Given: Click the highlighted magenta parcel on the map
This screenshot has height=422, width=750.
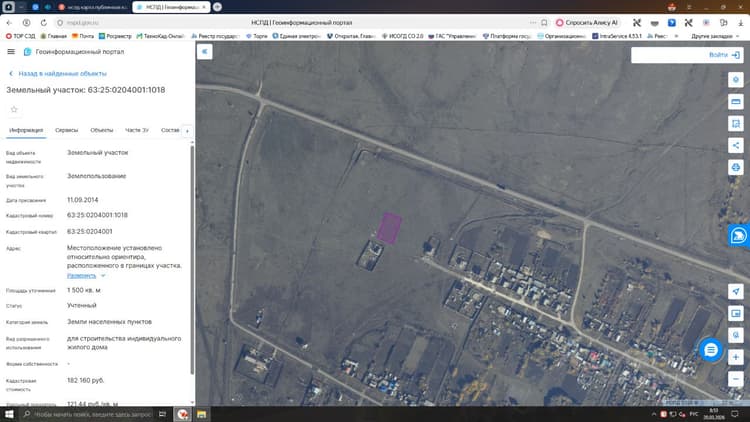Looking at the screenshot, I should [389, 229].
